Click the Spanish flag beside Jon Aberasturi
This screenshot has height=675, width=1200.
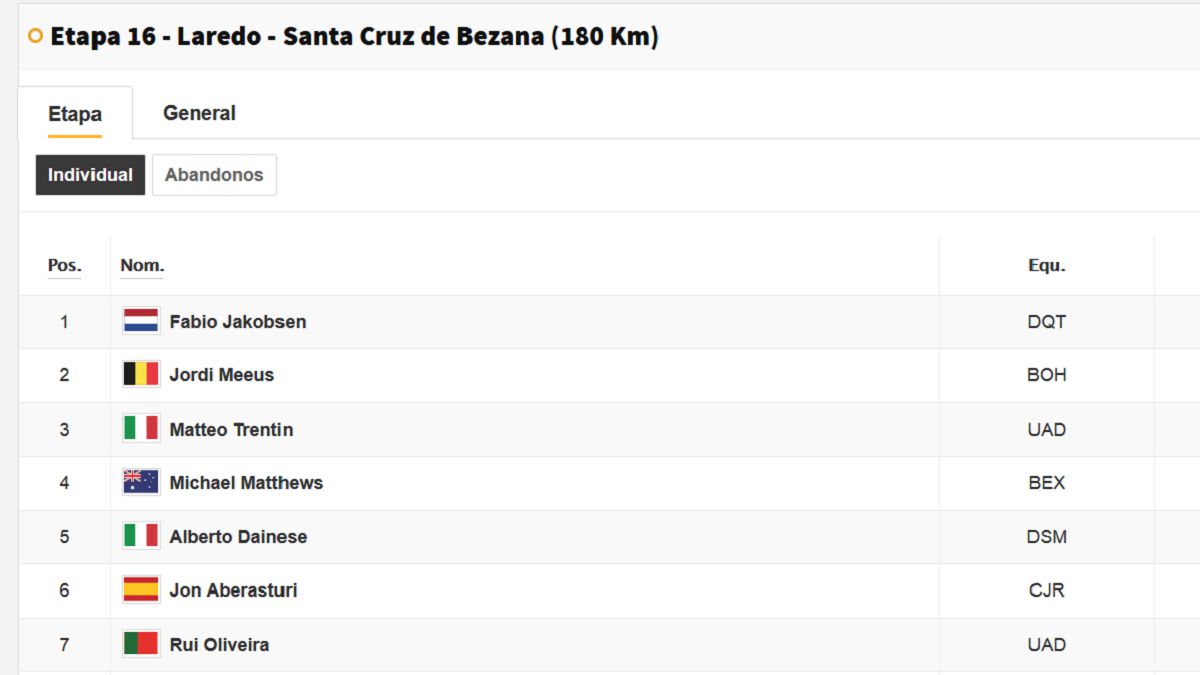point(141,590)
